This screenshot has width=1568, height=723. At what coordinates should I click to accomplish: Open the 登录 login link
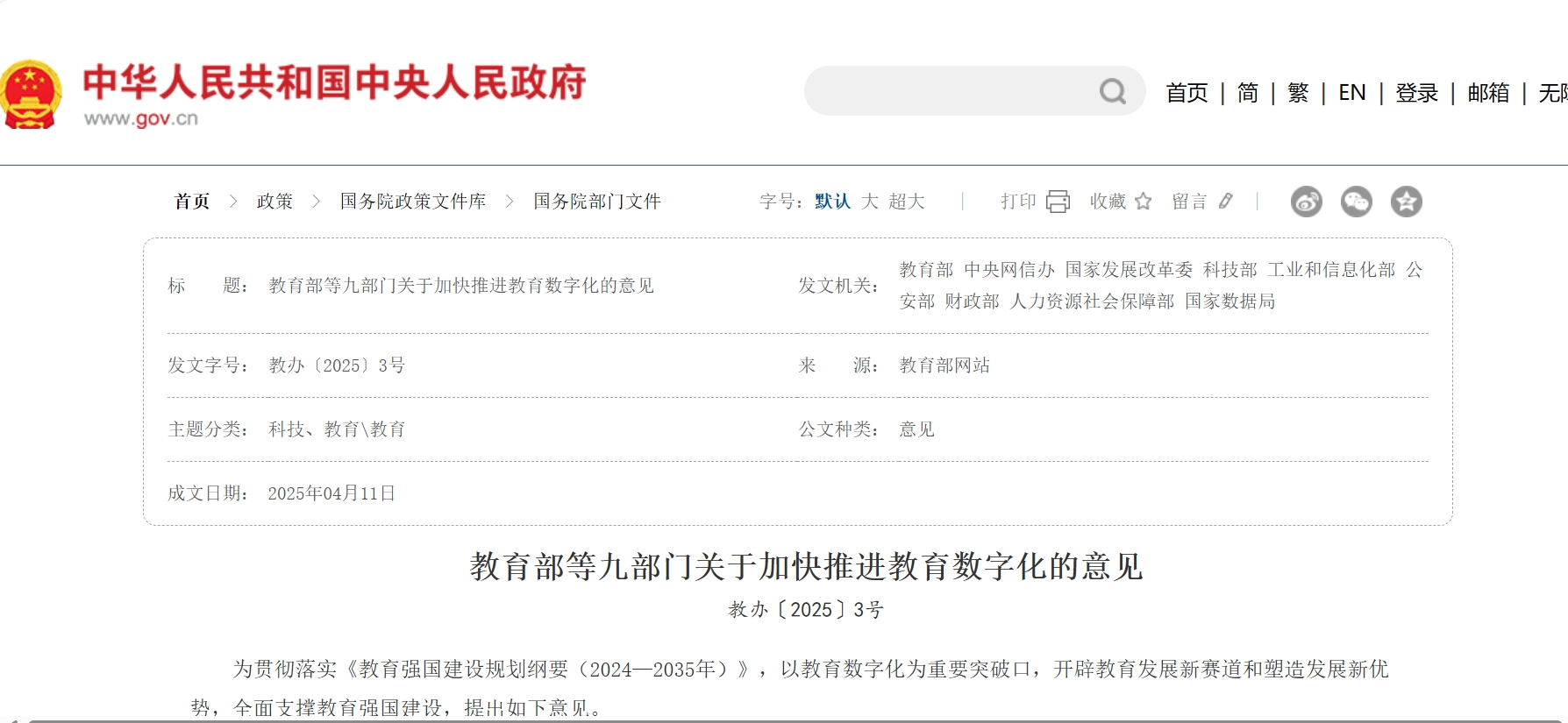click(x=1416, y=93)
